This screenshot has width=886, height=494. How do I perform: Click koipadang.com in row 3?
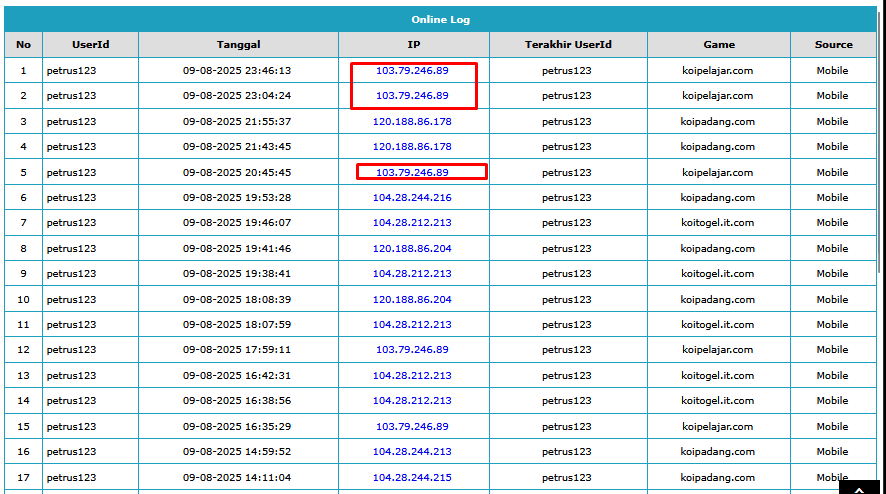(x=718, y=122)
